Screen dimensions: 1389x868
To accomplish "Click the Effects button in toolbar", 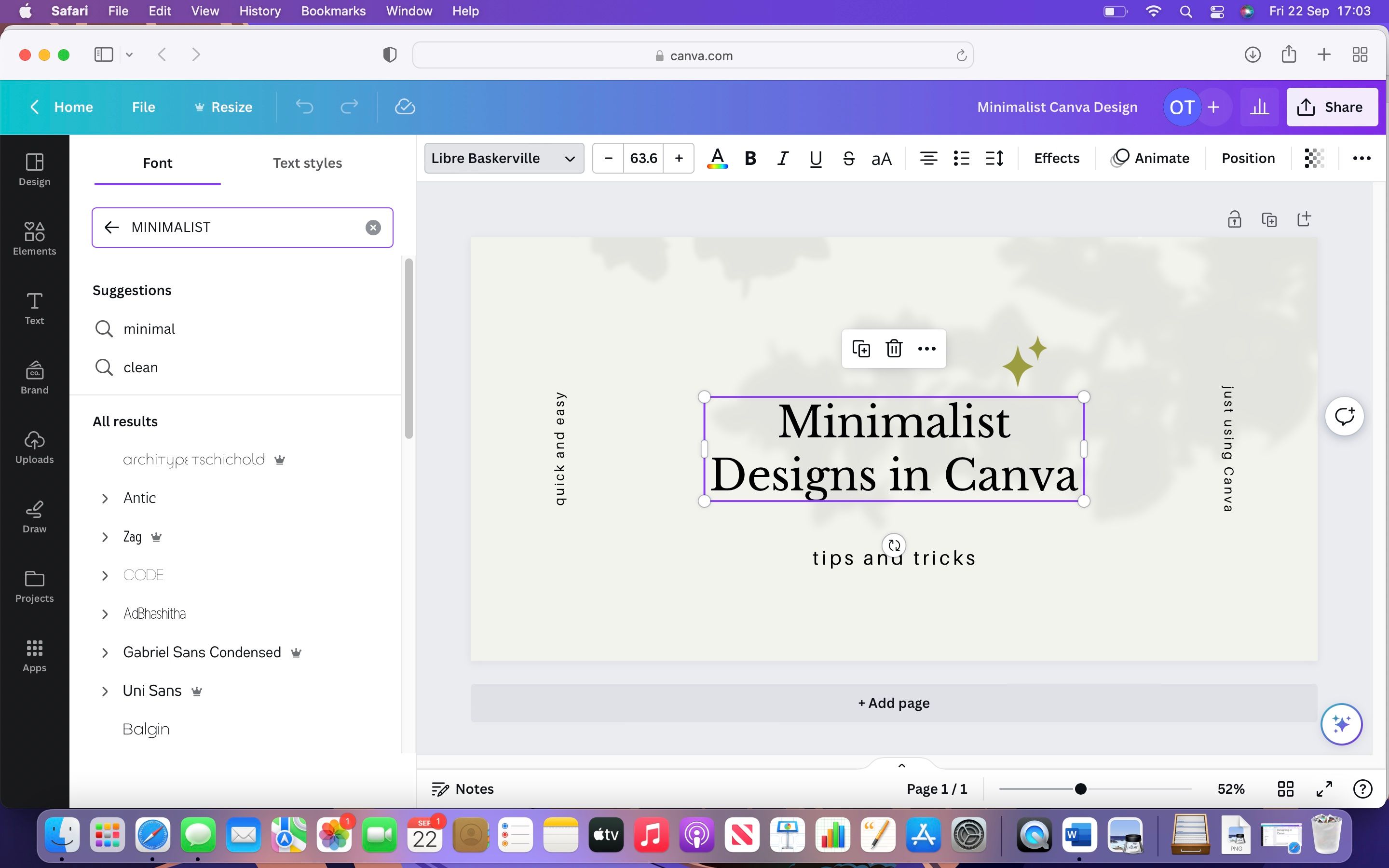I will click(1057, 158).
